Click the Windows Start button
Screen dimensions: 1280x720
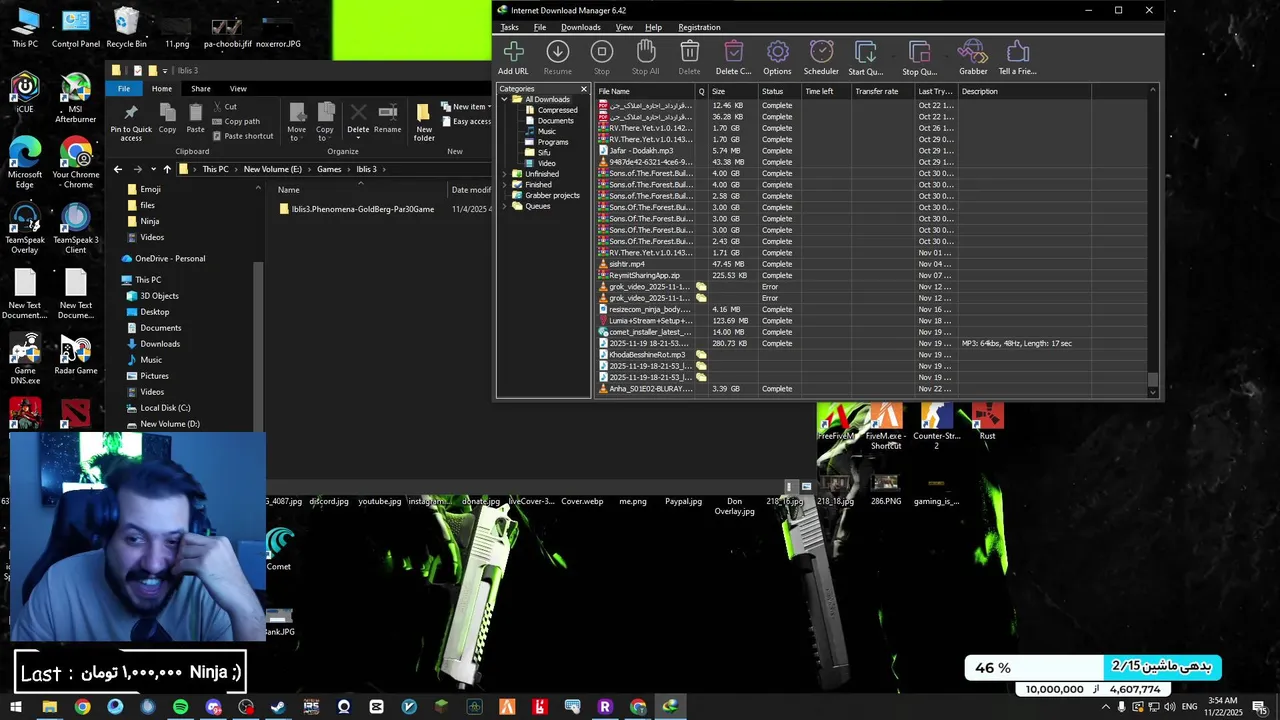(x=16, y=707)
